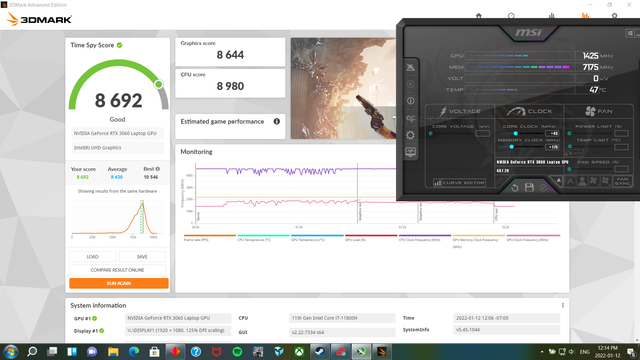
Task: Click Afterburner save profile floppy icon
Action: click(529, 187)
